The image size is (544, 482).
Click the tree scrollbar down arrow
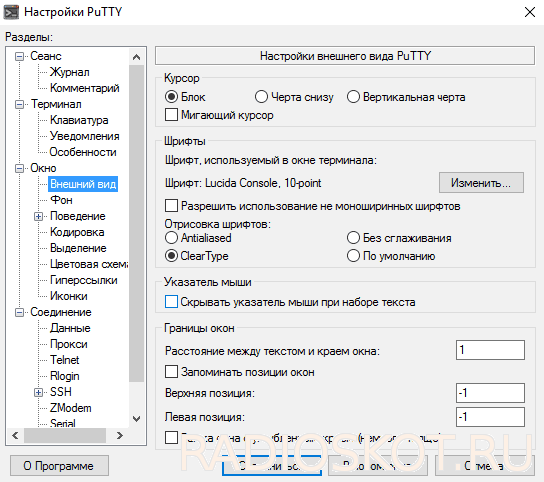[x=137, y=419]
